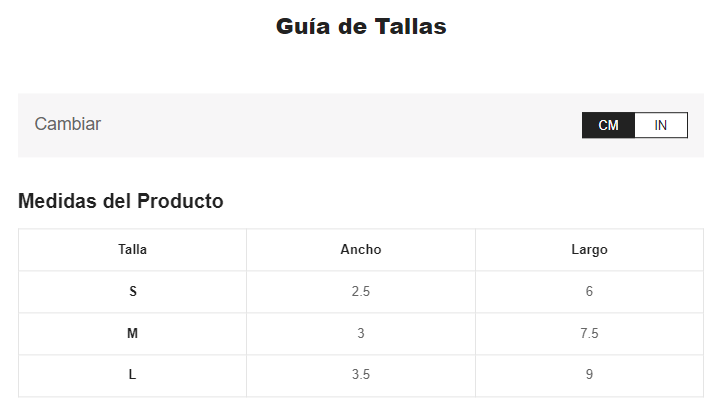Click the 2.5 width value for S
Viewport: 726px width, 398px height.
tap(361, 292)
